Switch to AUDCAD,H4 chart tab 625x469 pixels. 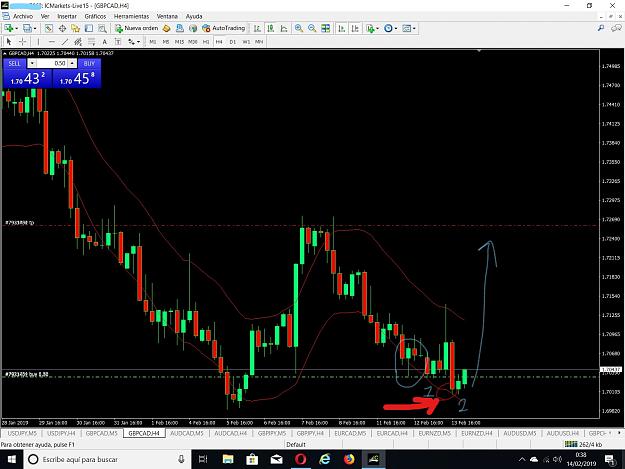(231, 433)
